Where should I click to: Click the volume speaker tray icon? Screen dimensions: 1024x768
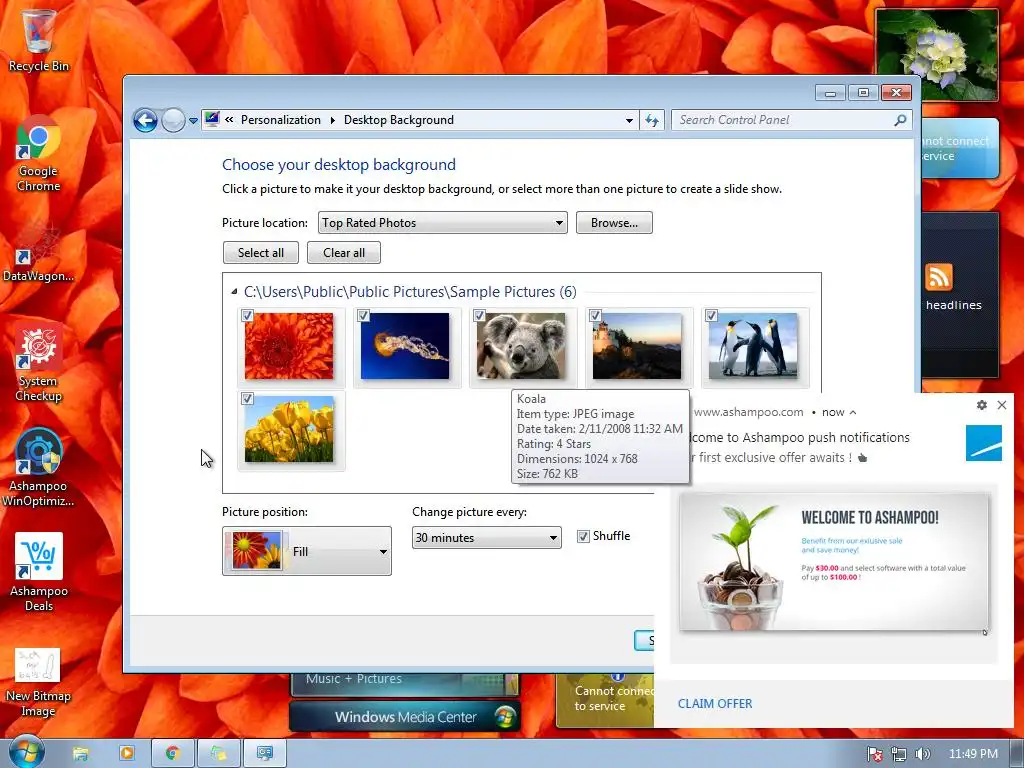point(922,754)
